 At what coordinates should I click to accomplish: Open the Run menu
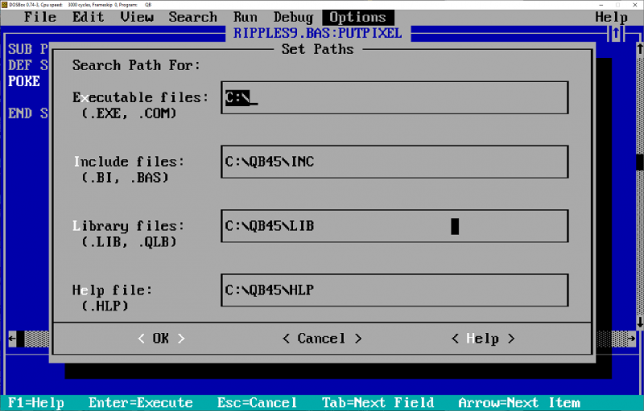coord(245,17)
